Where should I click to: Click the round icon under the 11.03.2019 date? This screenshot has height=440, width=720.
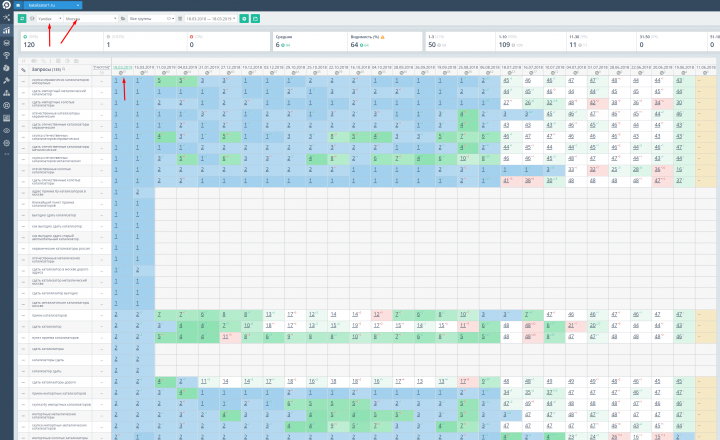point(163,73)
